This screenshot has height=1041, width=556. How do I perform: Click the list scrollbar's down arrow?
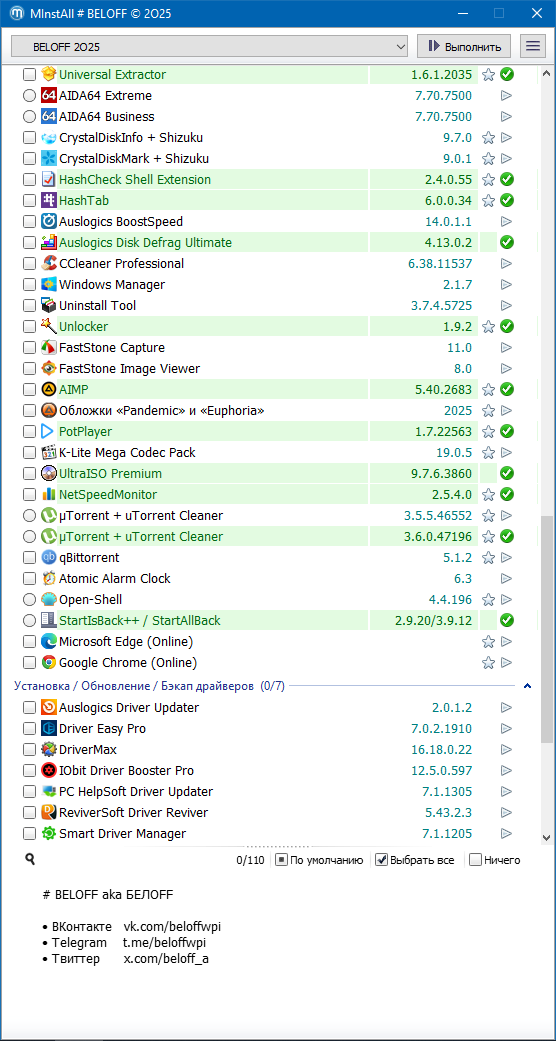[546, 838]
